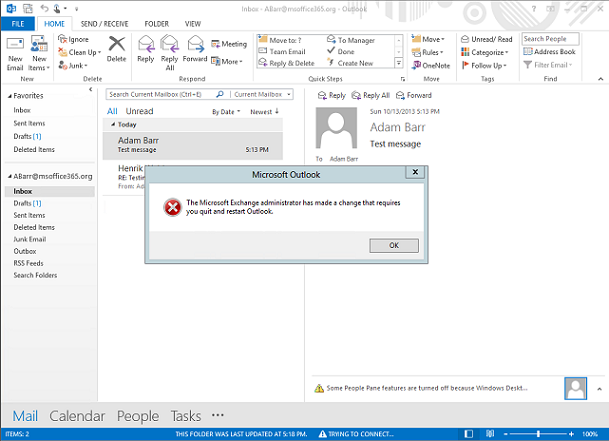
Task: Open the Move dropdown in the ribbon
Action: click(x=428, y=39)
